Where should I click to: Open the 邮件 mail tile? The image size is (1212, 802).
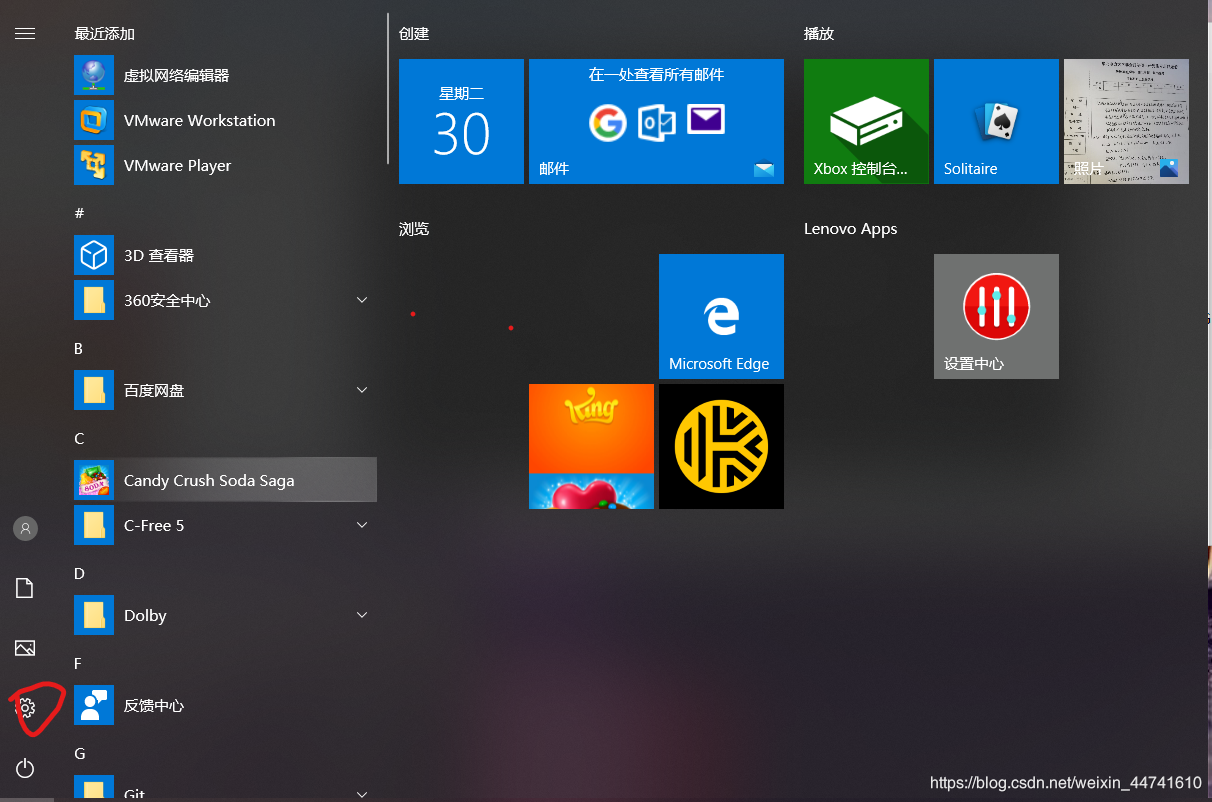point(656,121)
